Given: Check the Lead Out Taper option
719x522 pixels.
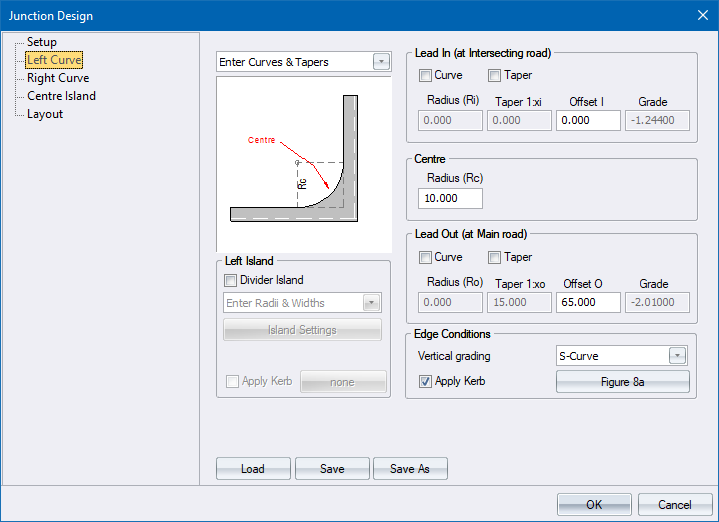Looking at the screenshot, I should pyautogui.click(x=495, y=257).
